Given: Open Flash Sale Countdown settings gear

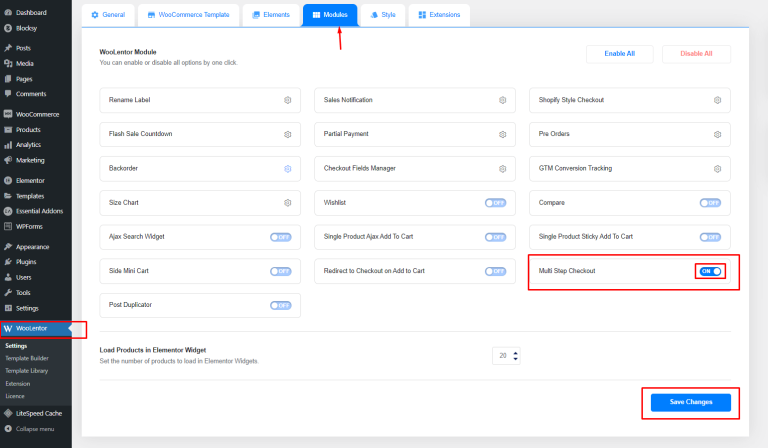Looking at the screenshot, I should 288,134.
